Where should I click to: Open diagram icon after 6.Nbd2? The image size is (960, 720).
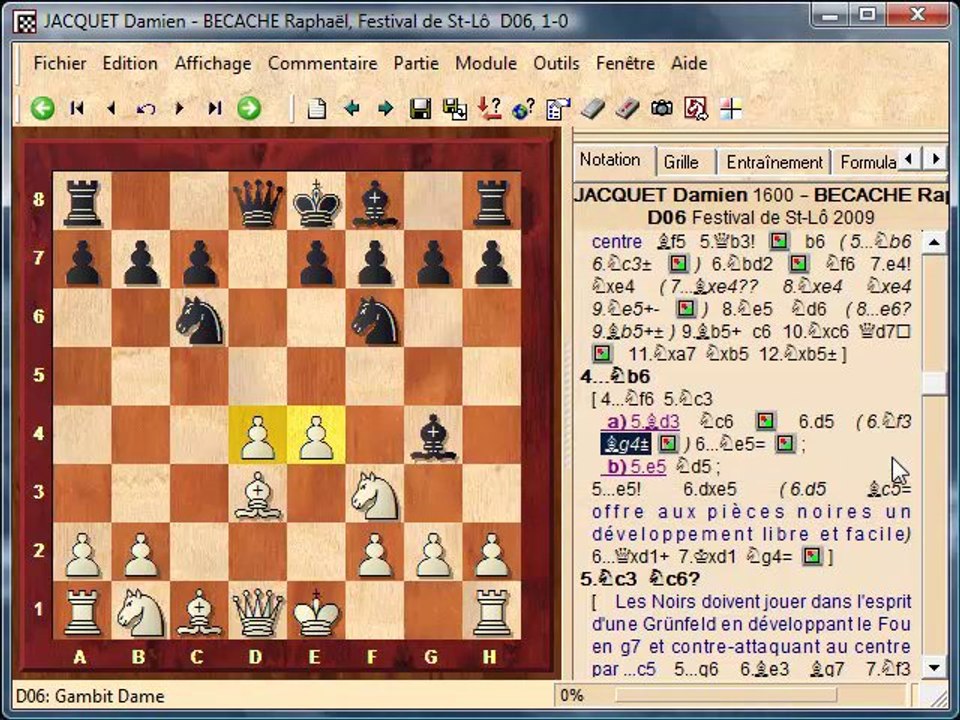[797, 264]
